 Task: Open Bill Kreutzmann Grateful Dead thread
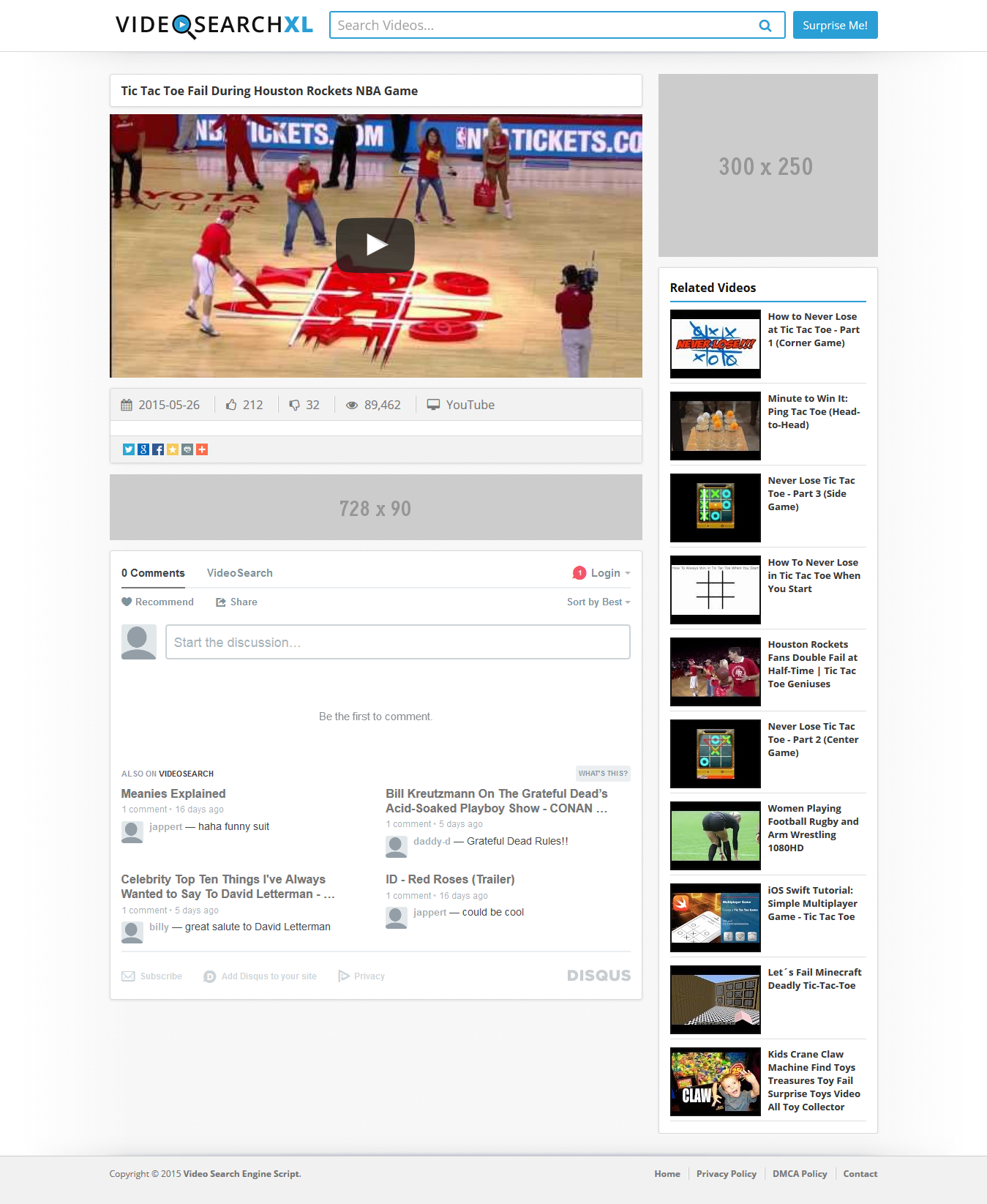click(497, 801)
